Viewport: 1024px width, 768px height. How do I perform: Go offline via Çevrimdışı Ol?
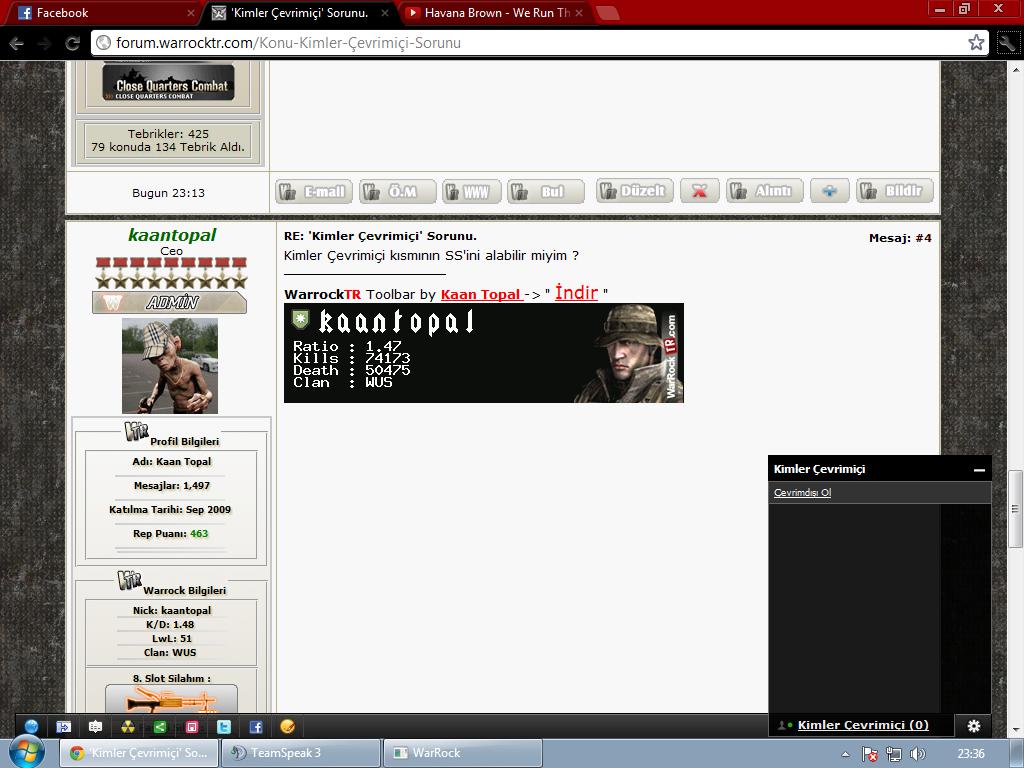pos(802,493)
